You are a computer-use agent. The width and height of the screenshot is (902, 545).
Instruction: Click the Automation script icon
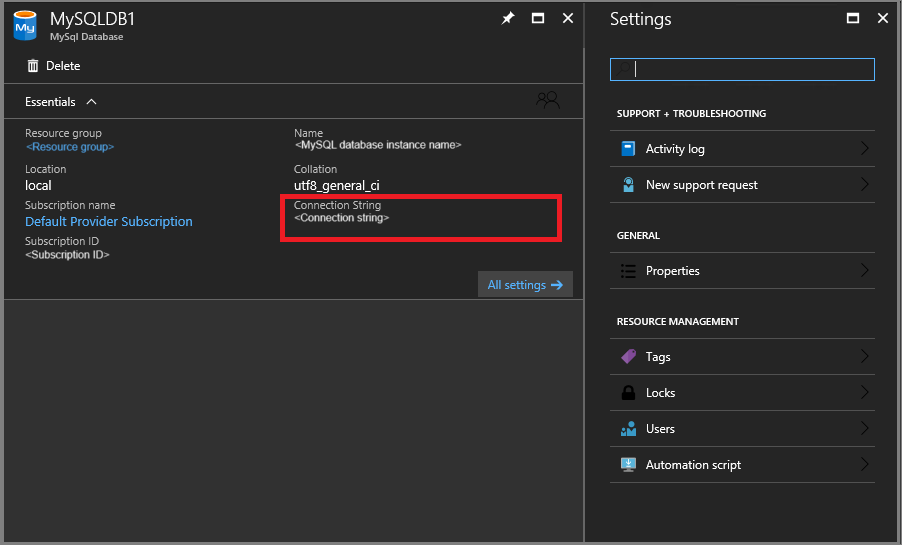tap(628, 465)
